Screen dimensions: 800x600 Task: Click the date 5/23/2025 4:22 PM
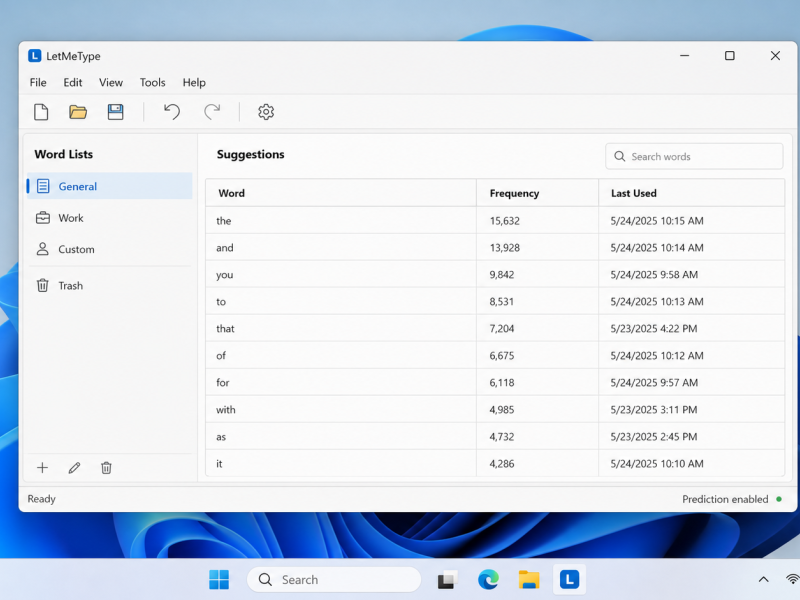pyautogui.click(x=654, y=329)
